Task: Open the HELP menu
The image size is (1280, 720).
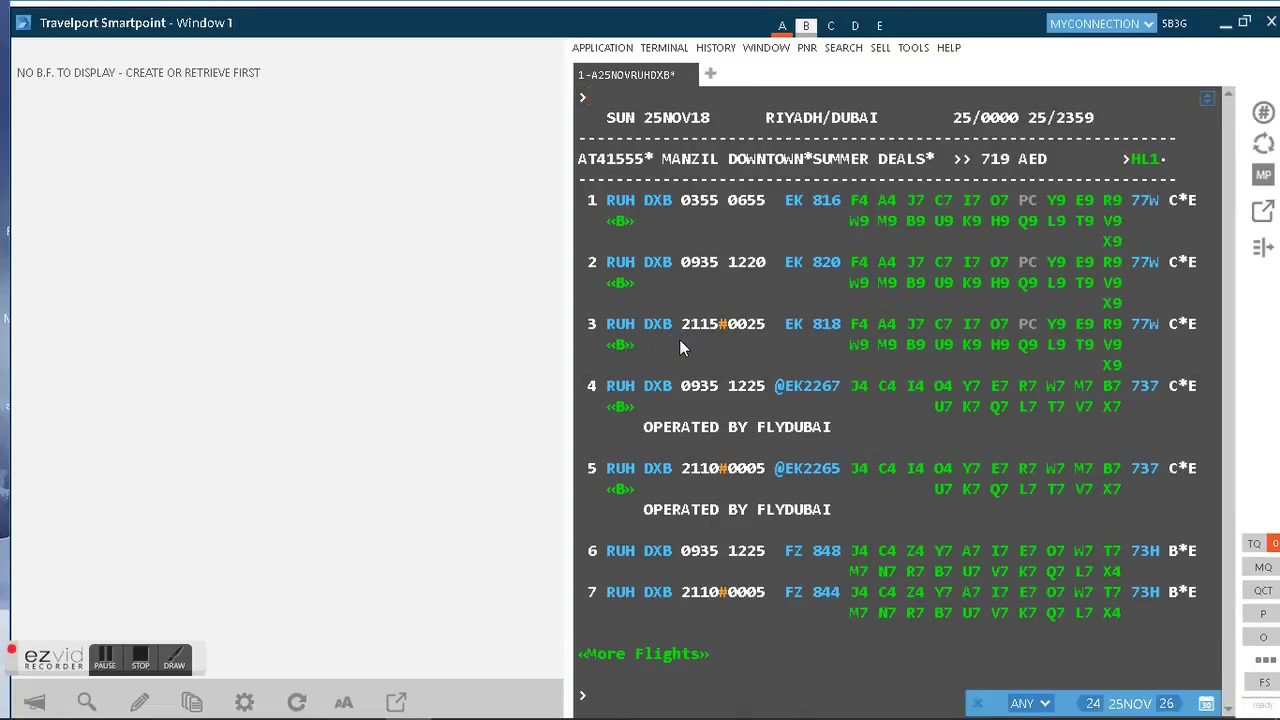Action: (949, 48)
